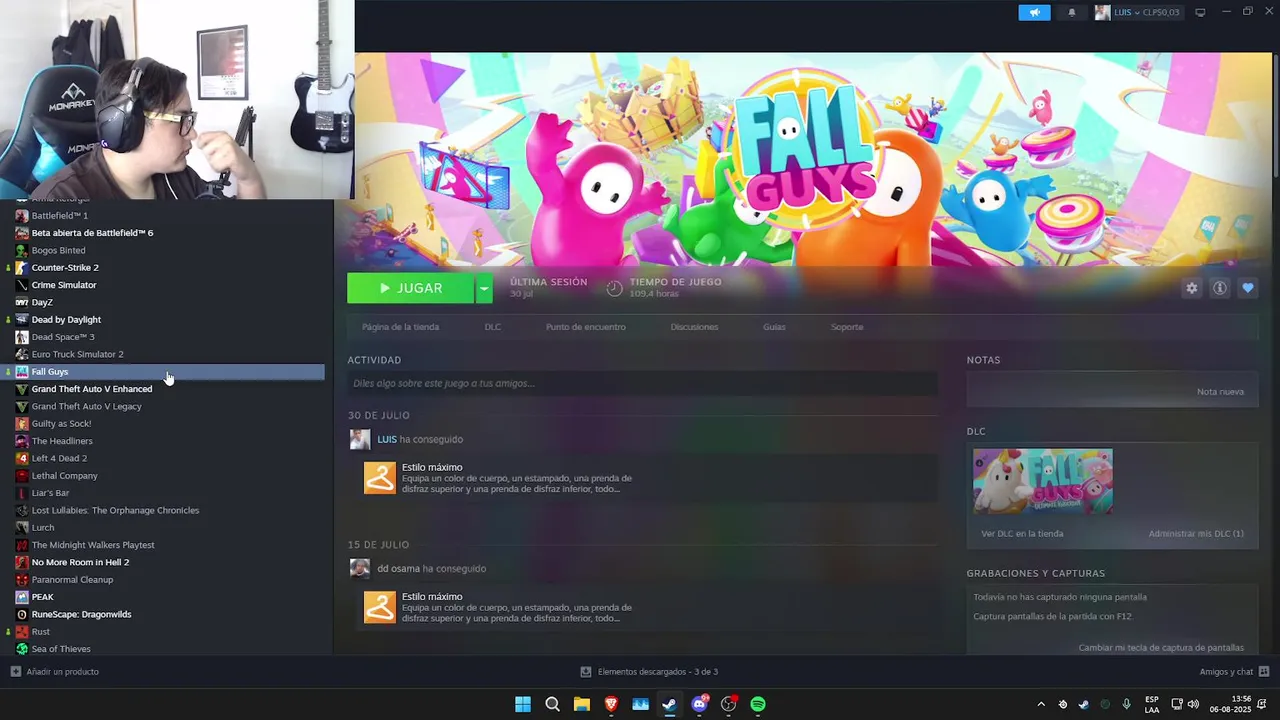
Task: Expand the arrow next to JUGAR
Action: (484, 288)
